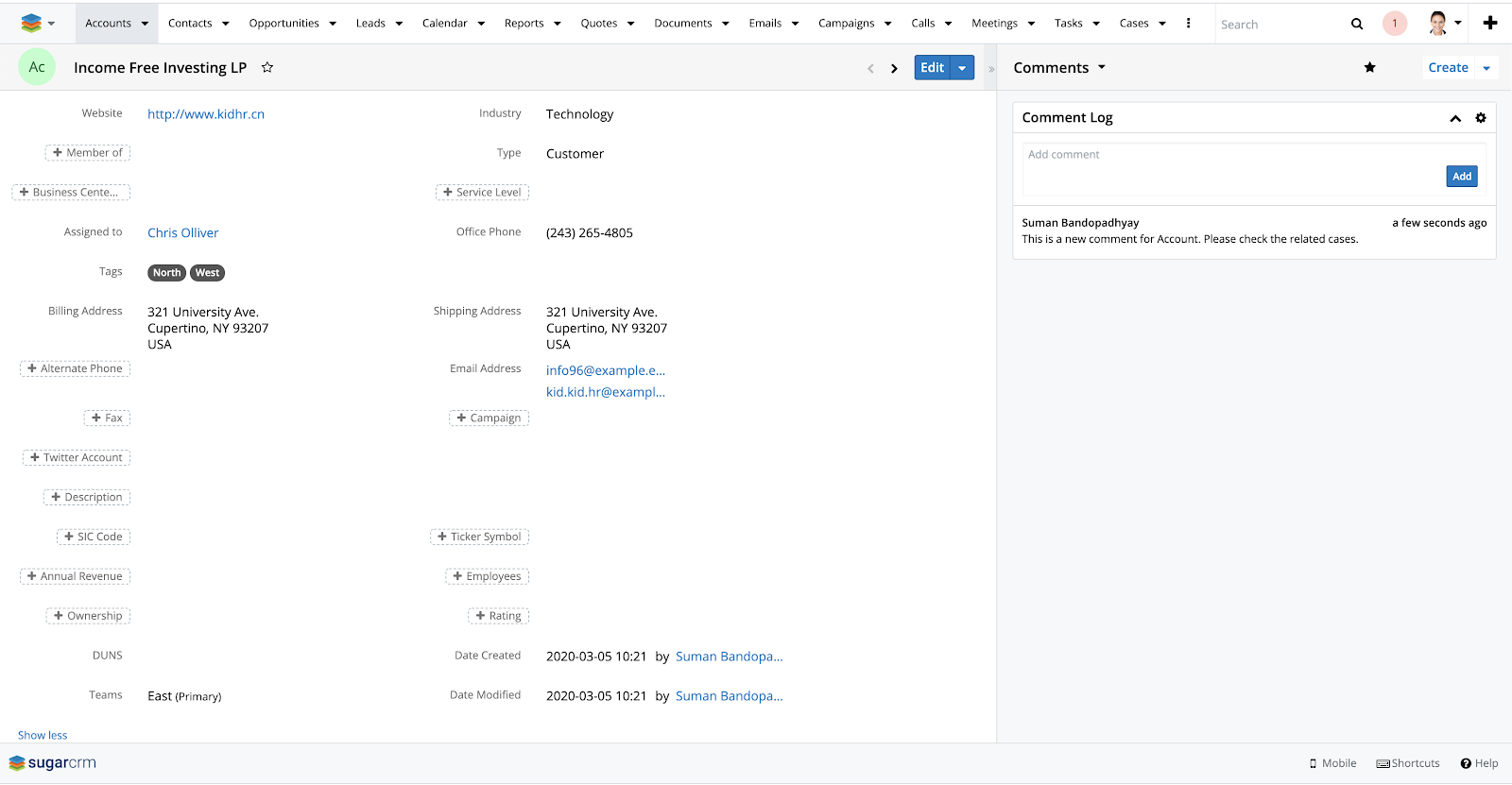Go to next record arrow
This screenshot has height=785, width=1512.
click(x=894, y=68)
